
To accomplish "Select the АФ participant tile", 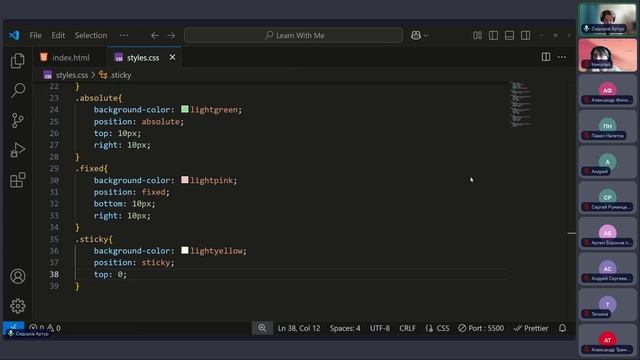I will pos(607,91).
